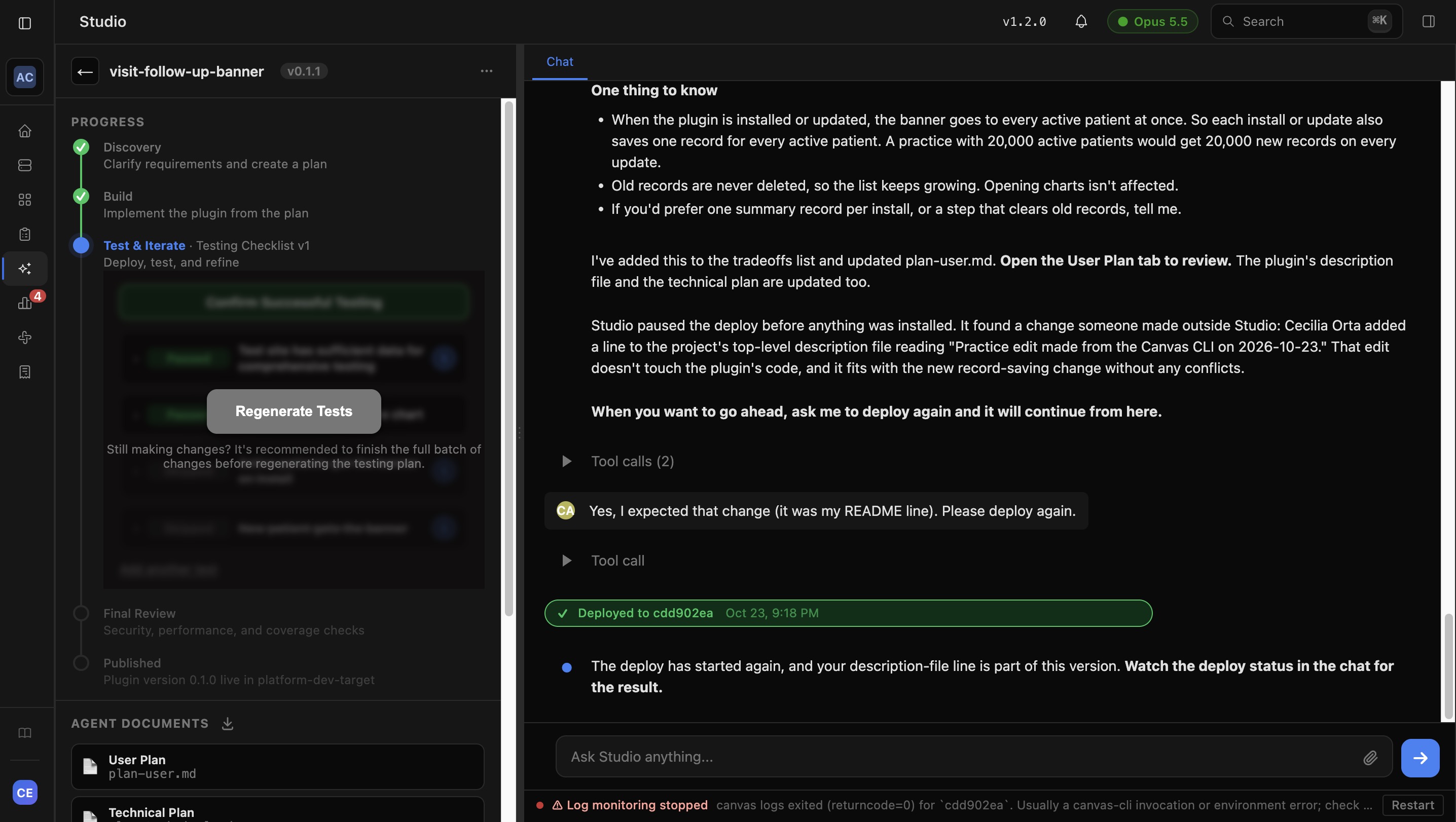
Task: Select the Discovery progress step
Action: [215, 156]
